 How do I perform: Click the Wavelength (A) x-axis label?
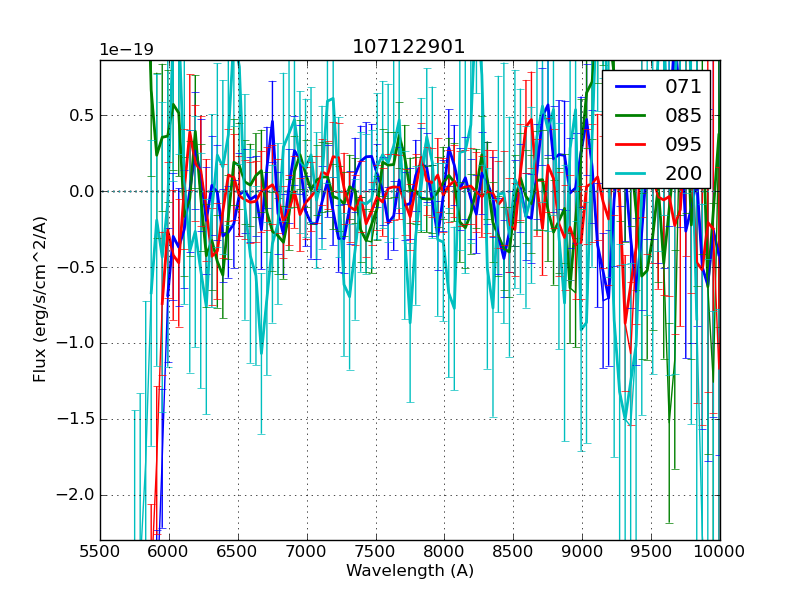[410, 571]
